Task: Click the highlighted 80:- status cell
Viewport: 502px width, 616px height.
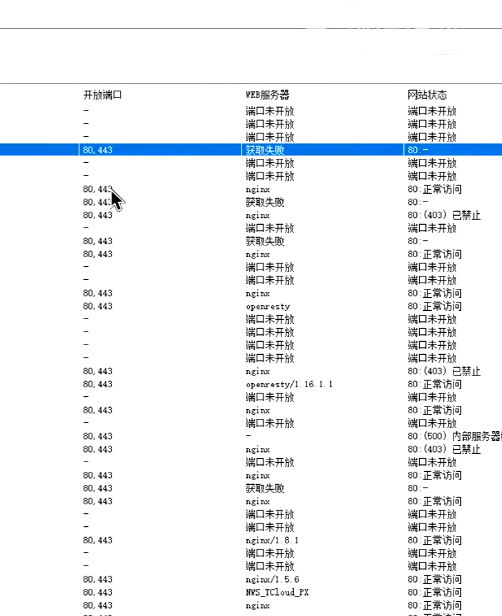Action: tap(418, 150)
